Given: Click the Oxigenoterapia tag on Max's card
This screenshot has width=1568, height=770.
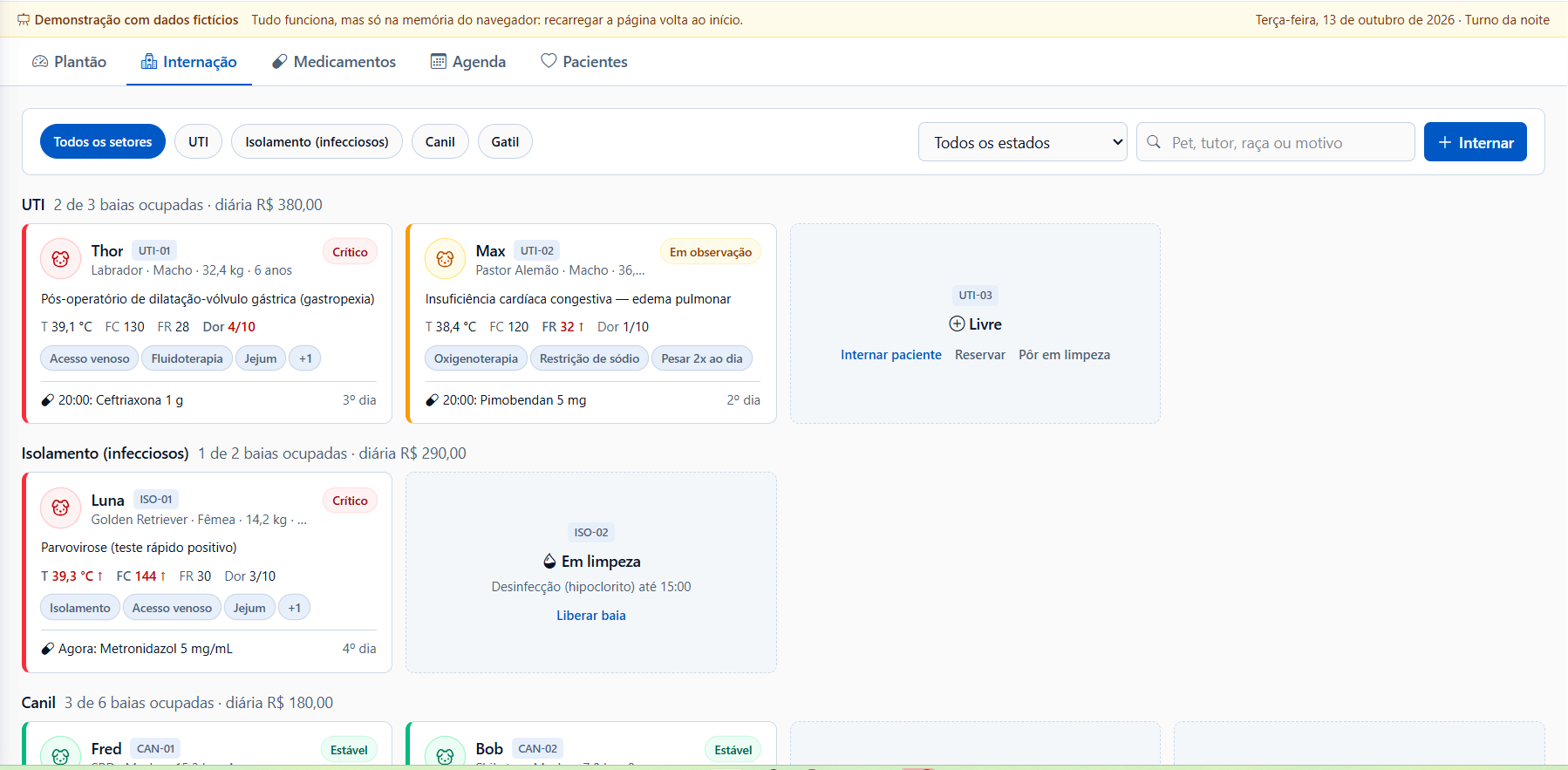Looking at the screenshot, I should 476,358.
